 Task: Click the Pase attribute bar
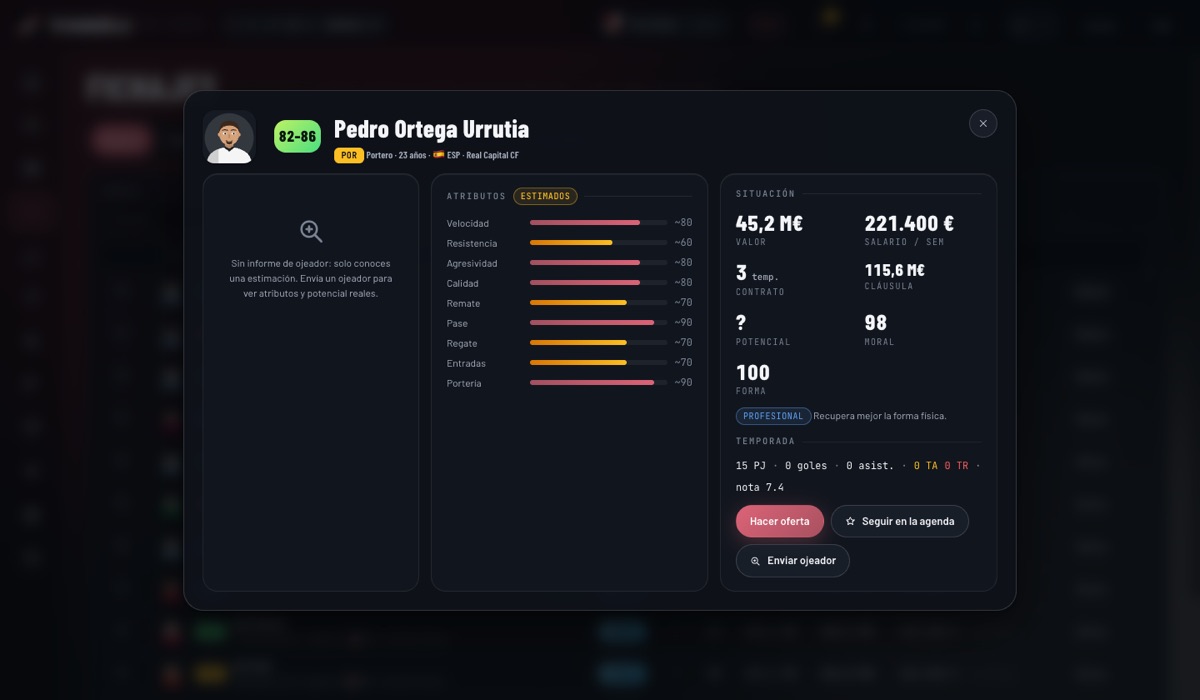click(598, 322)
